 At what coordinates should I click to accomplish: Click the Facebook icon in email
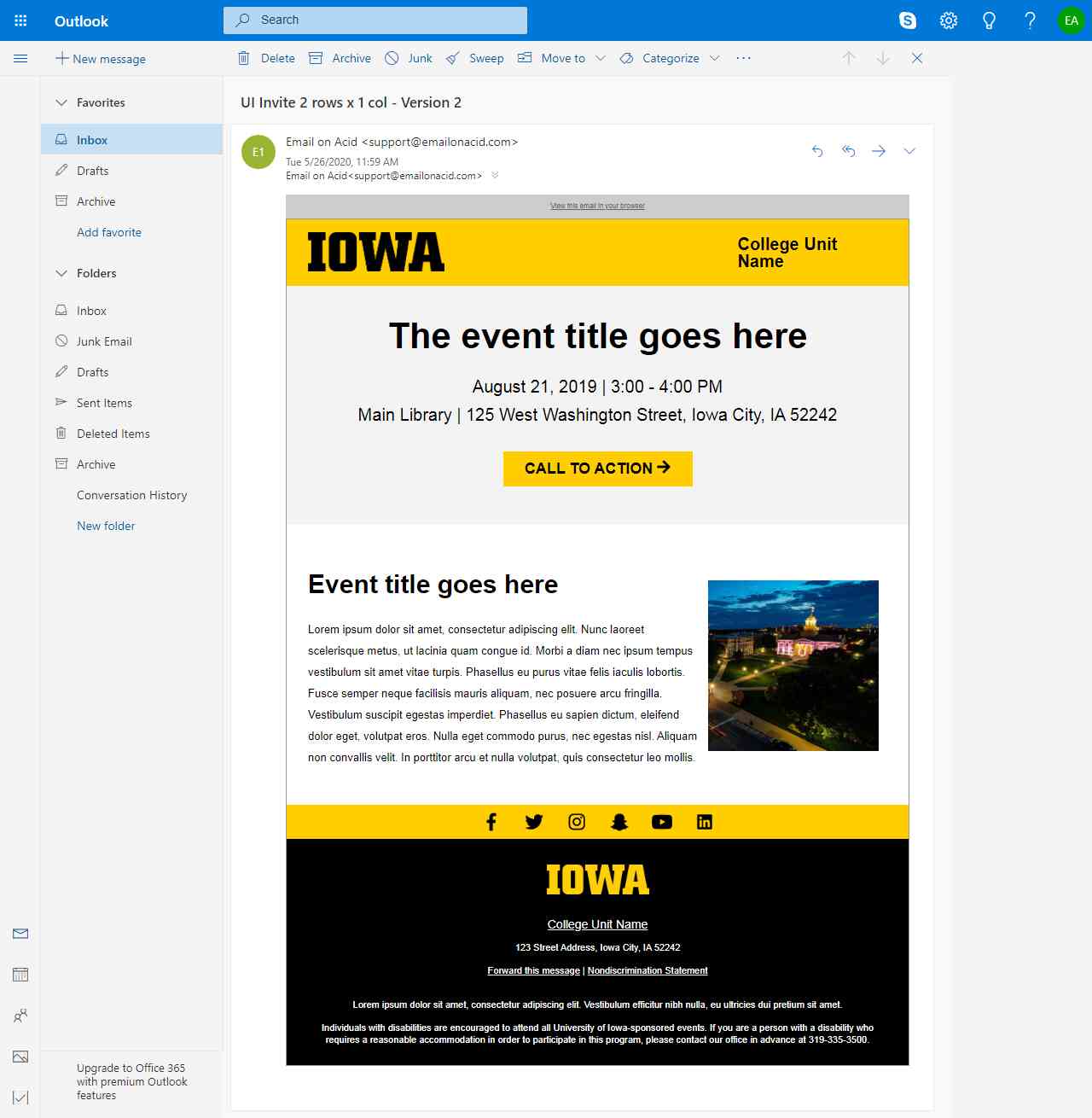click(x=491, y=822)
